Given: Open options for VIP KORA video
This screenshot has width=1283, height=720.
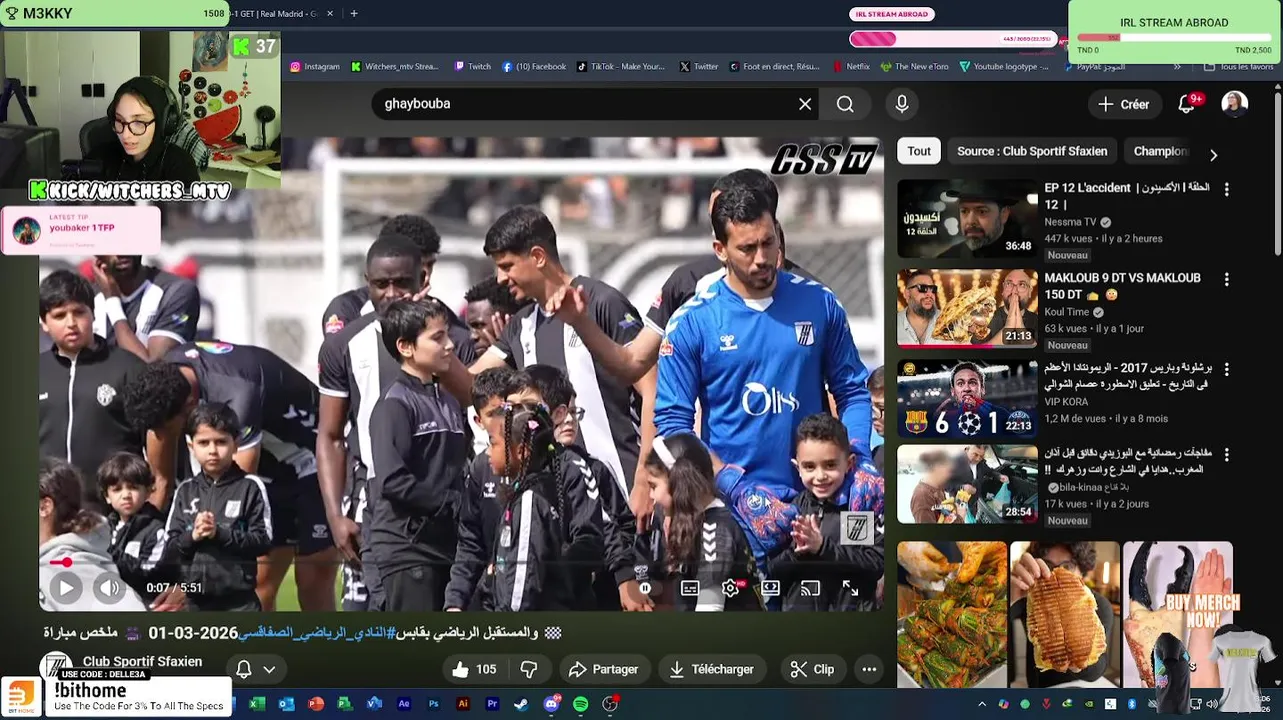Looking at the screenshot, I should (1227, 369).
